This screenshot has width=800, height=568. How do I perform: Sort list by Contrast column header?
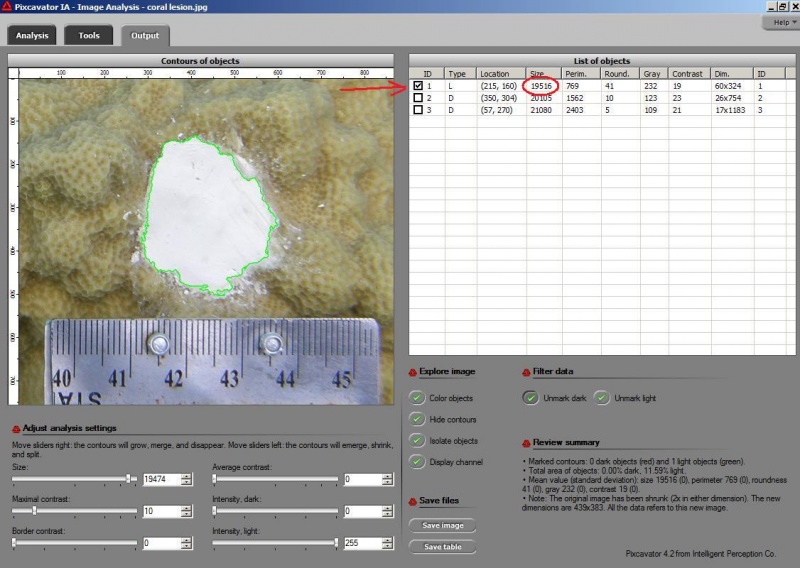(690, 73)
